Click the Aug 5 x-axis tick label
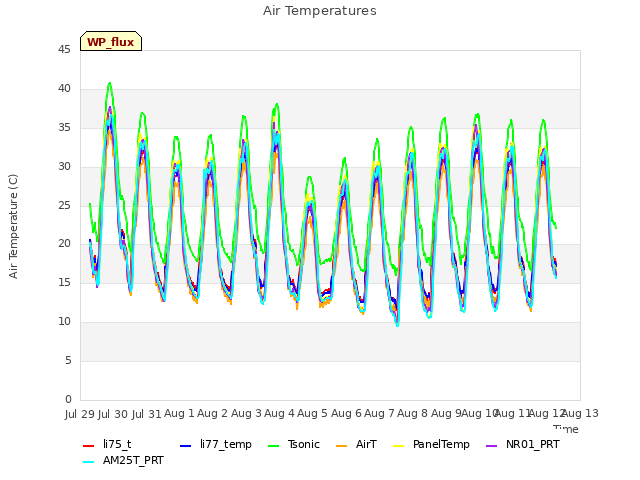 pyautogui.click(x=312, y=413)
